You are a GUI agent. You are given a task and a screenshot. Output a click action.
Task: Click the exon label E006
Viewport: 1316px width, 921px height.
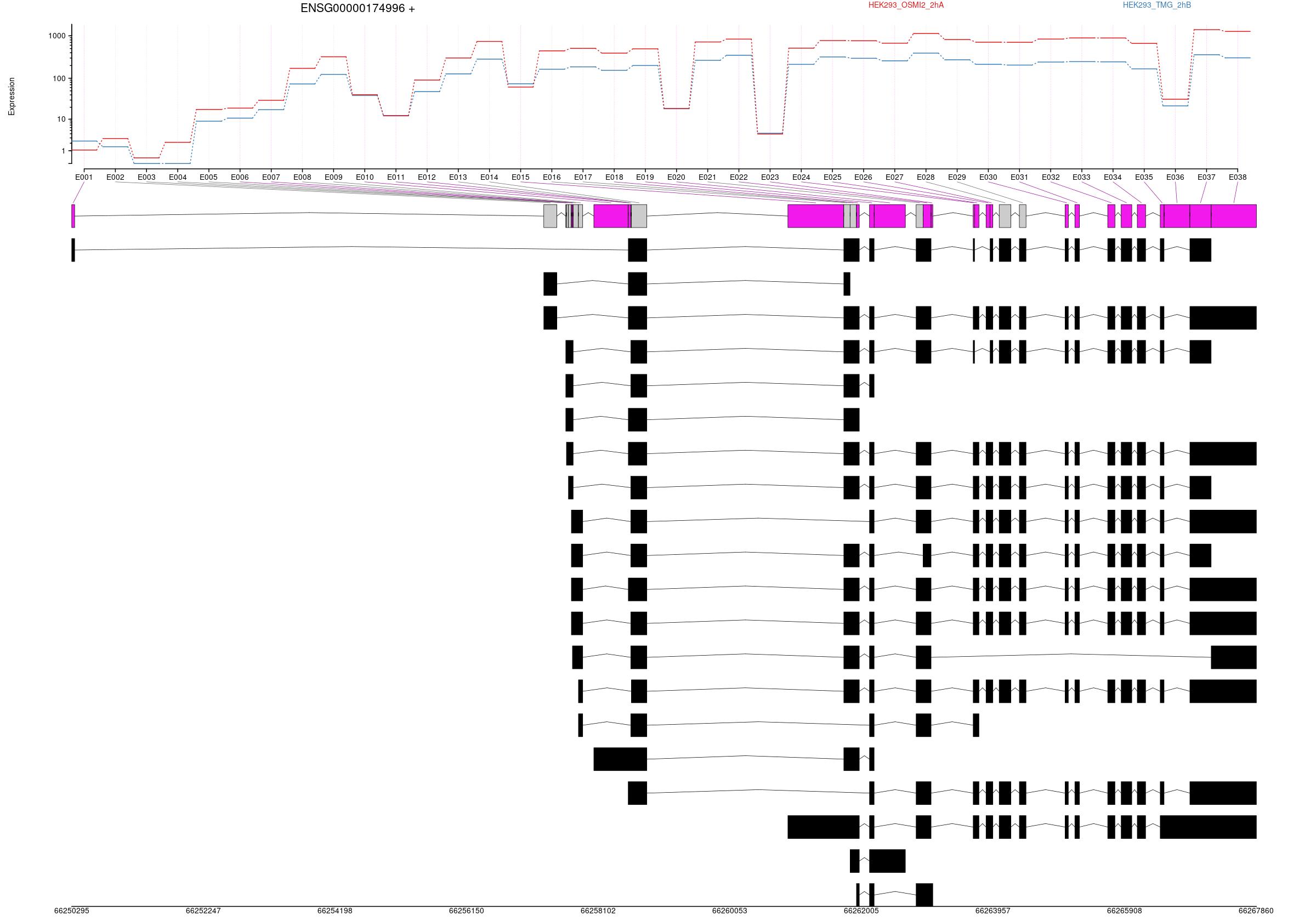click(x=240, y=177)
